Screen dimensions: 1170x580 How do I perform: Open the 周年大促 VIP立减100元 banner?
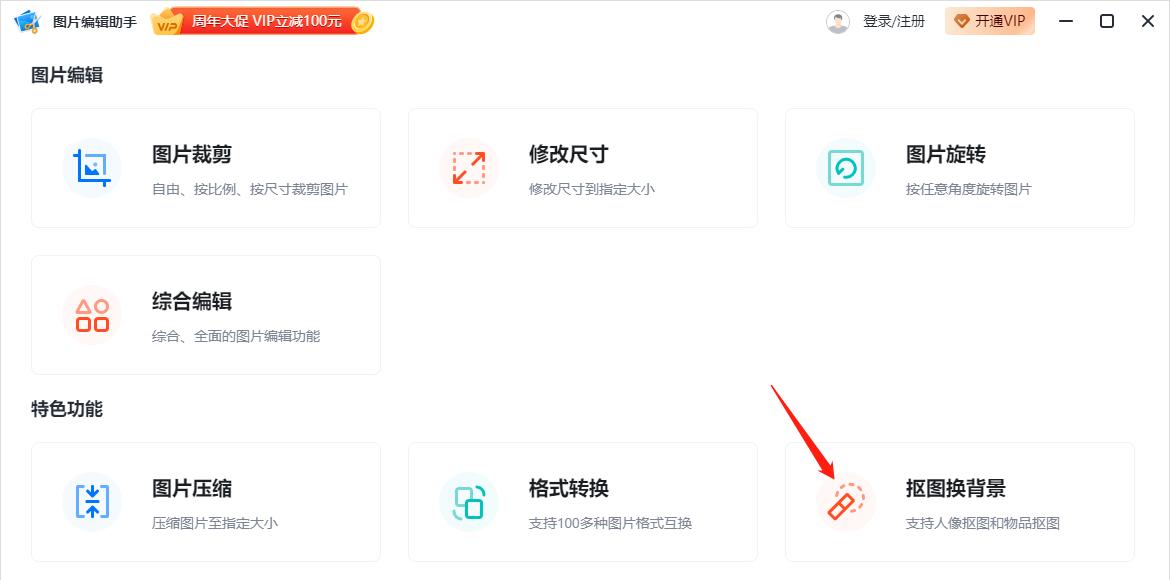263,22
